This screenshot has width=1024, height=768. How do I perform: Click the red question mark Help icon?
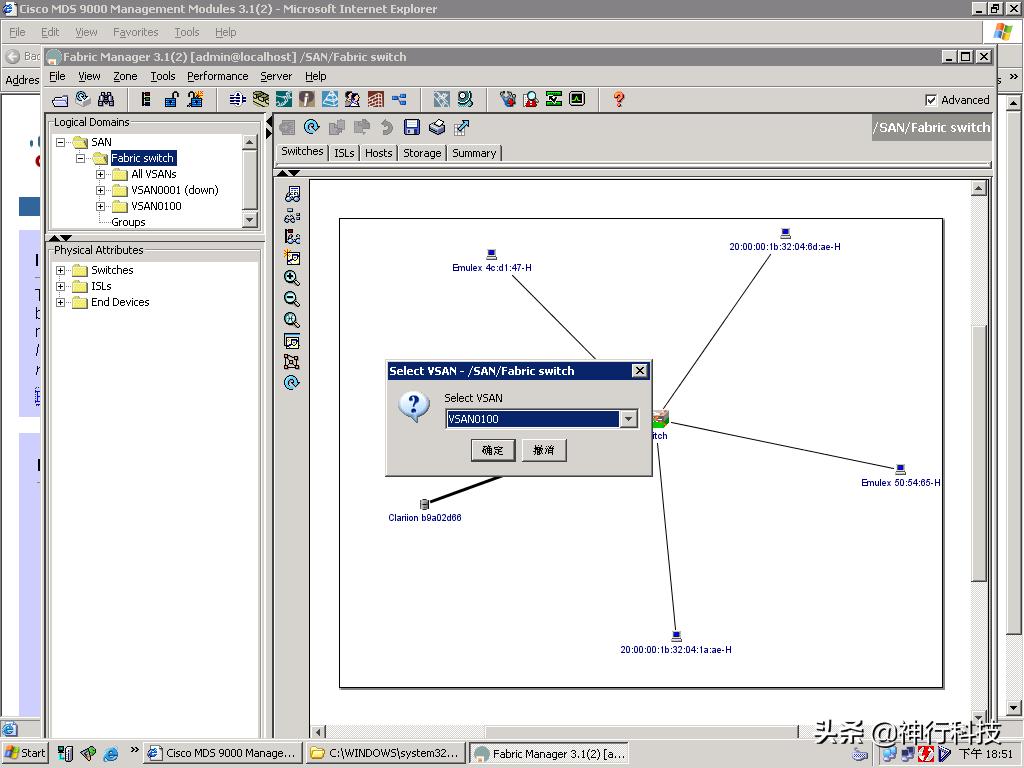pos(619,99)
